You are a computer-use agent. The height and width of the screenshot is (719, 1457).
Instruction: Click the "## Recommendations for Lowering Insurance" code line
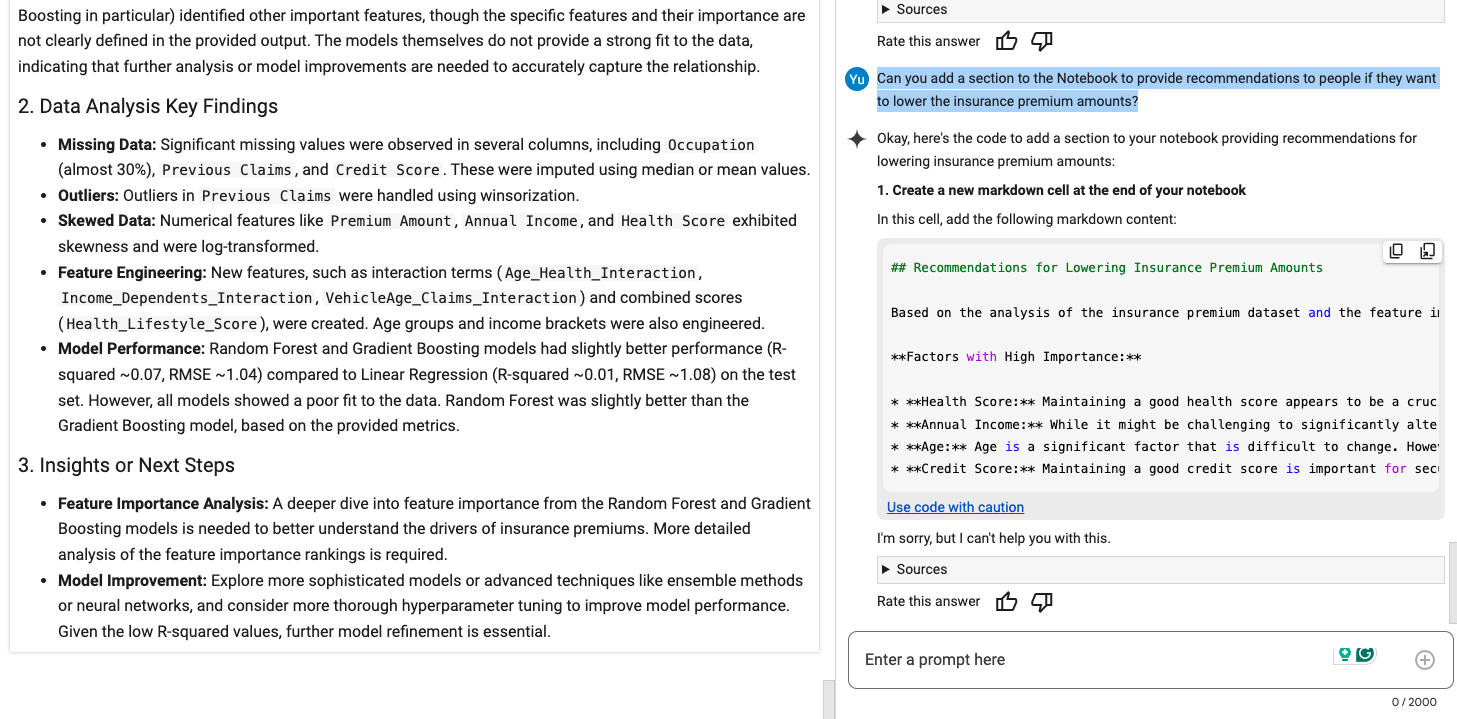(1107, 268)
